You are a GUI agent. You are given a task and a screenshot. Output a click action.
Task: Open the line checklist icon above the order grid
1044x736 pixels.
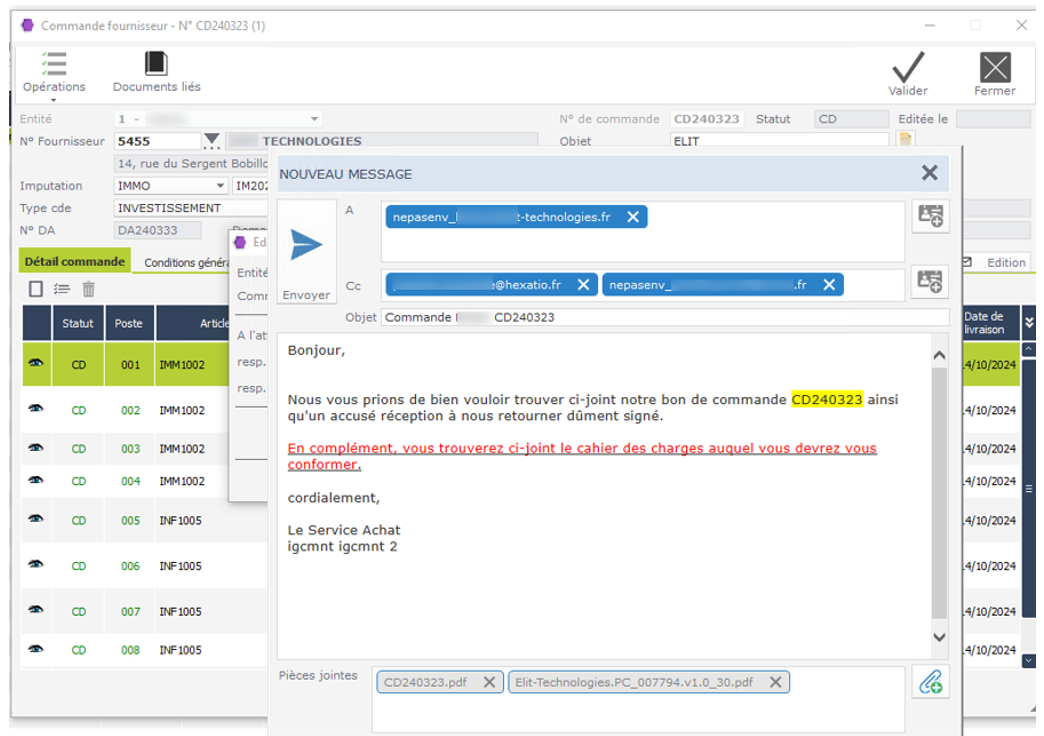(59, 289)
